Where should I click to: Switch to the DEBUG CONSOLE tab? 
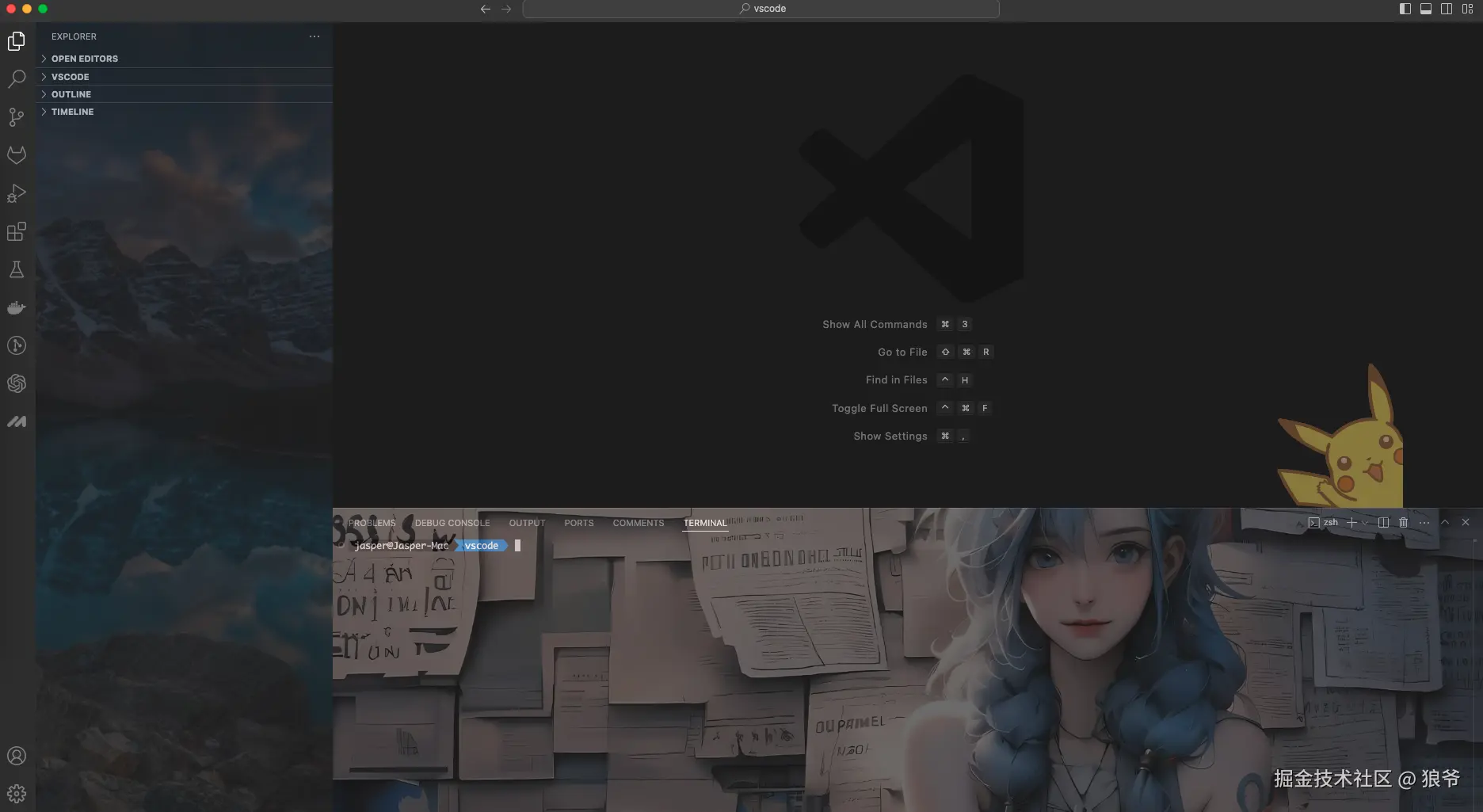click(x=452, y=523)
